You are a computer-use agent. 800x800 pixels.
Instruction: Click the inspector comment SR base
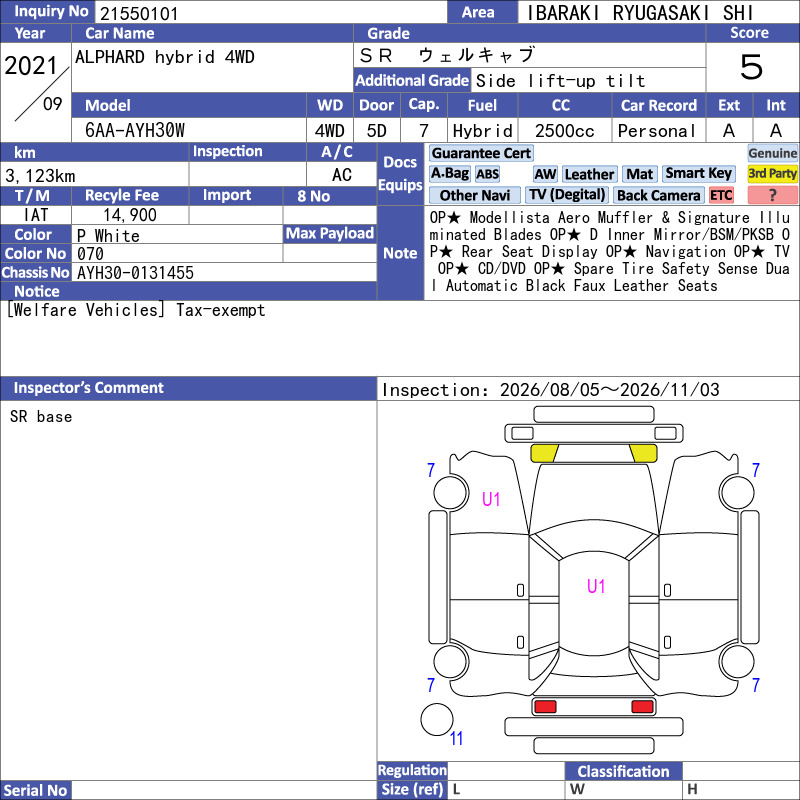[41, 417]
